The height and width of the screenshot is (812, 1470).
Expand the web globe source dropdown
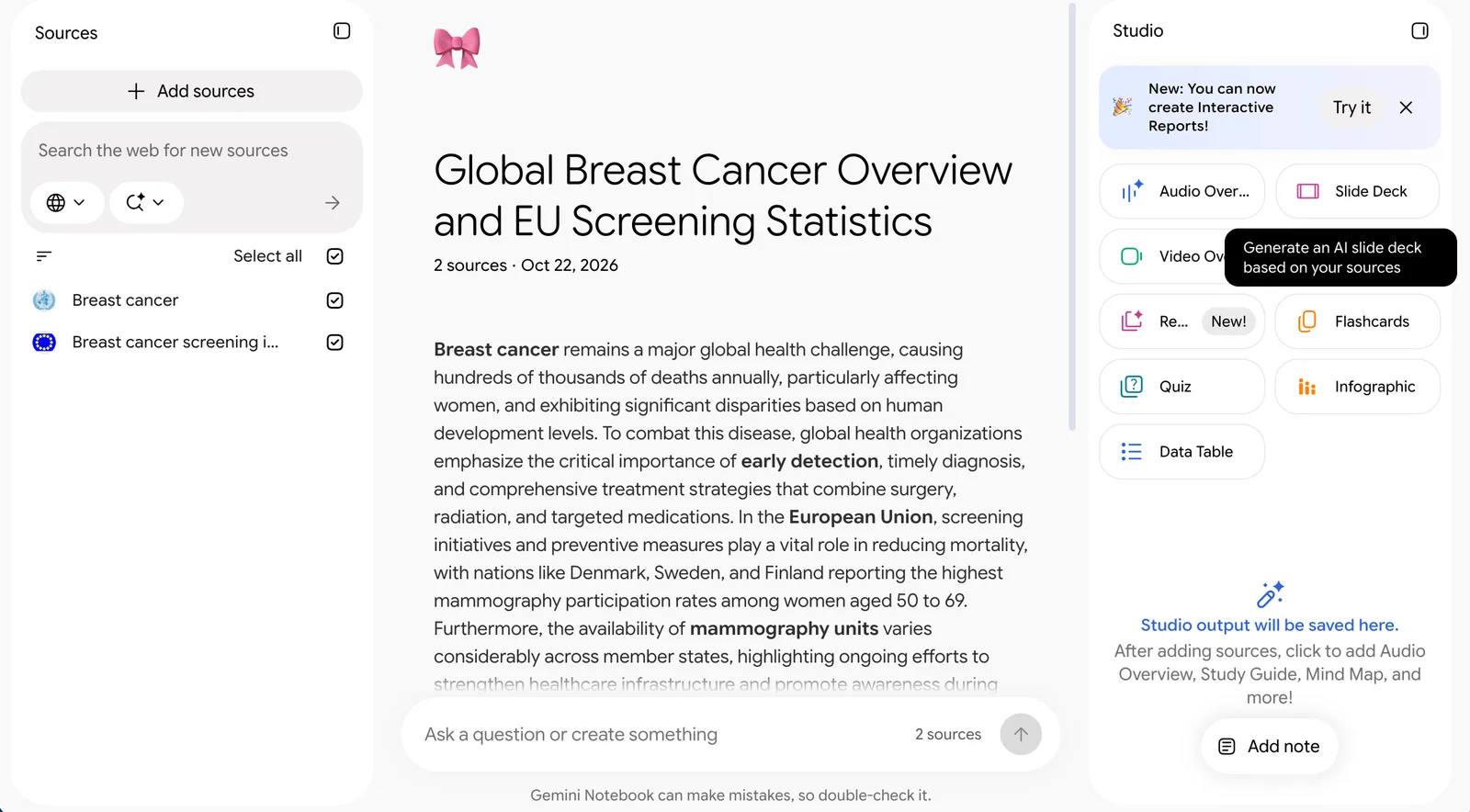(66, 203)
